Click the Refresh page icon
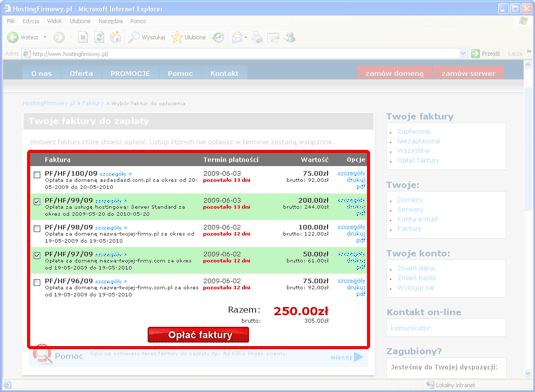This screenshot has height=392, width=535. 99,37
